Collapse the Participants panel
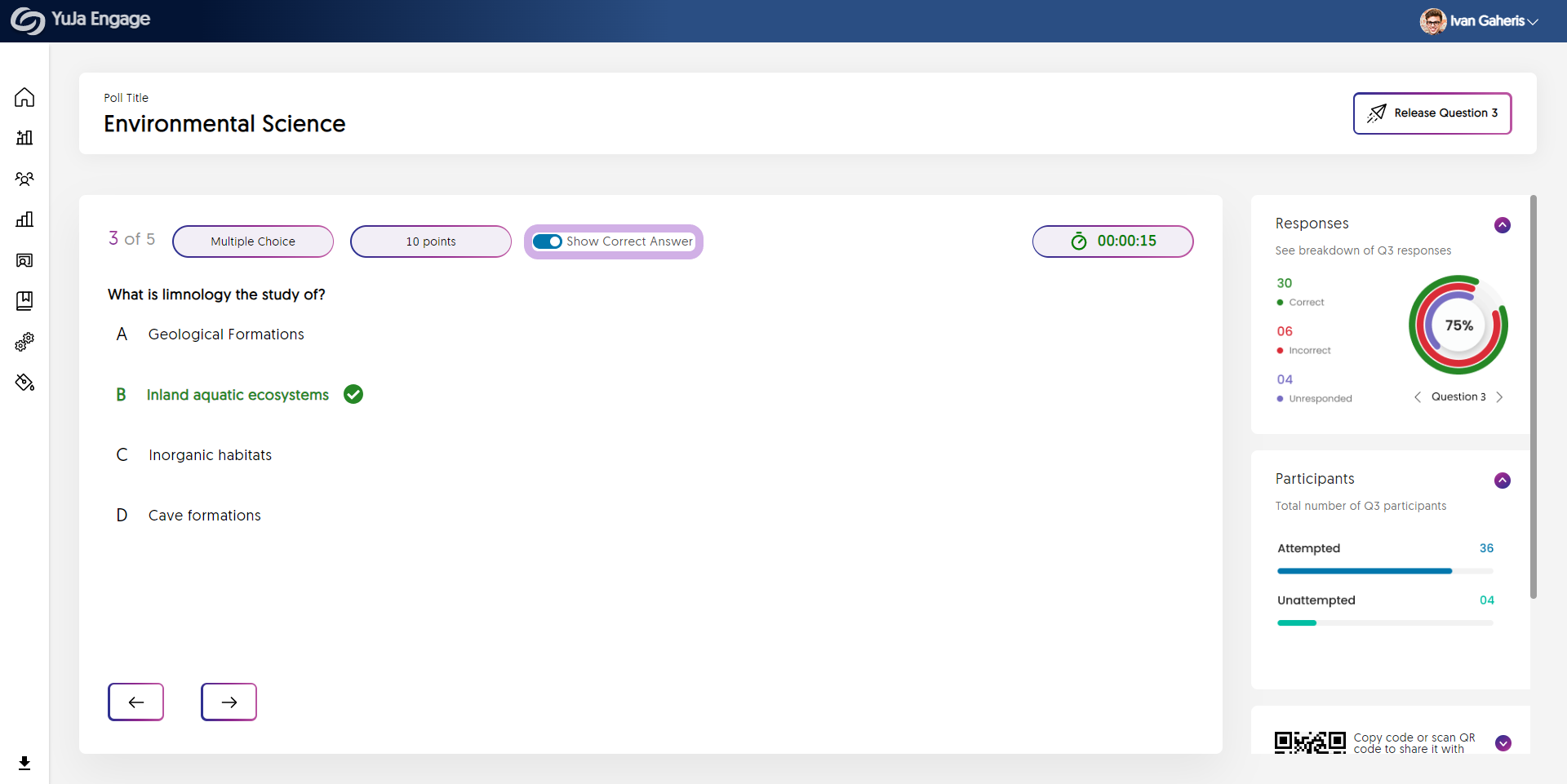 coord(1503,481)
